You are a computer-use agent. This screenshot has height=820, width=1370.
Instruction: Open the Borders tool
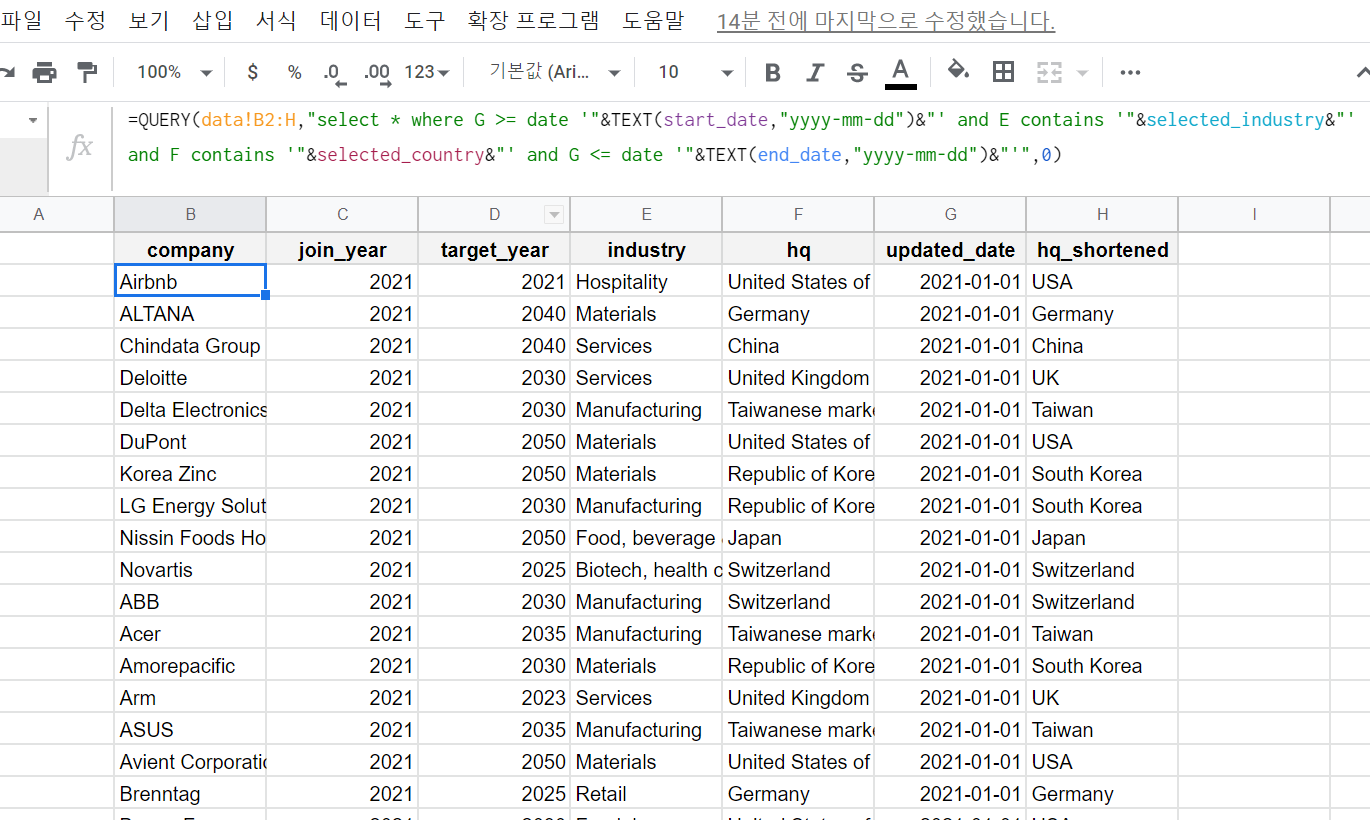coord(1003,71)
